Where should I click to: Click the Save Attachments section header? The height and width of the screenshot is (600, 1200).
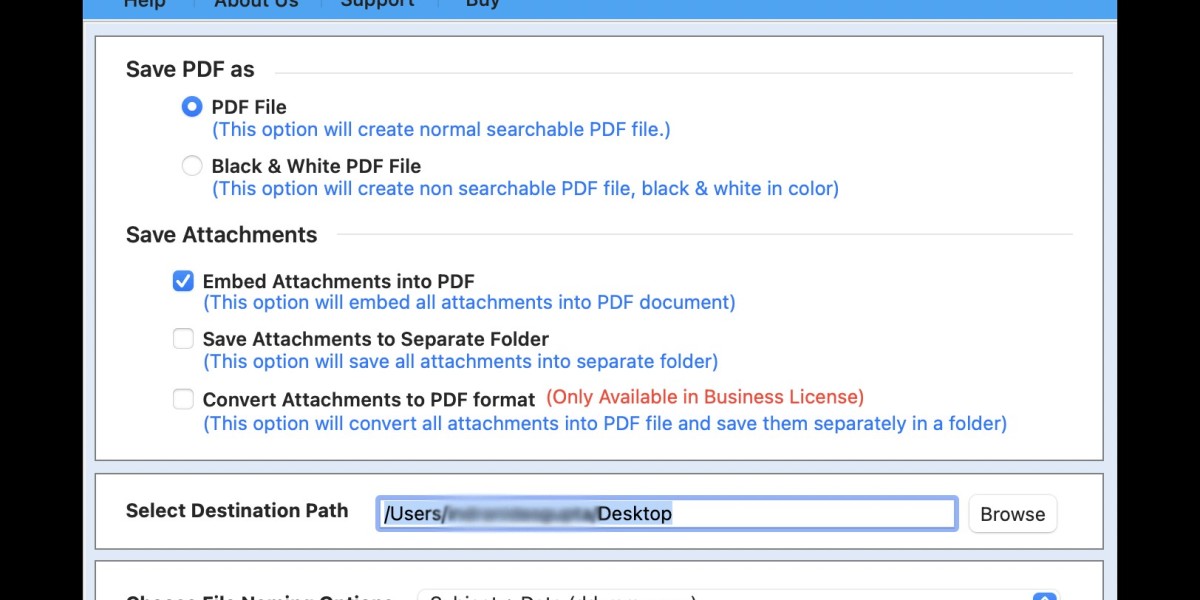[x=221, y=234]
